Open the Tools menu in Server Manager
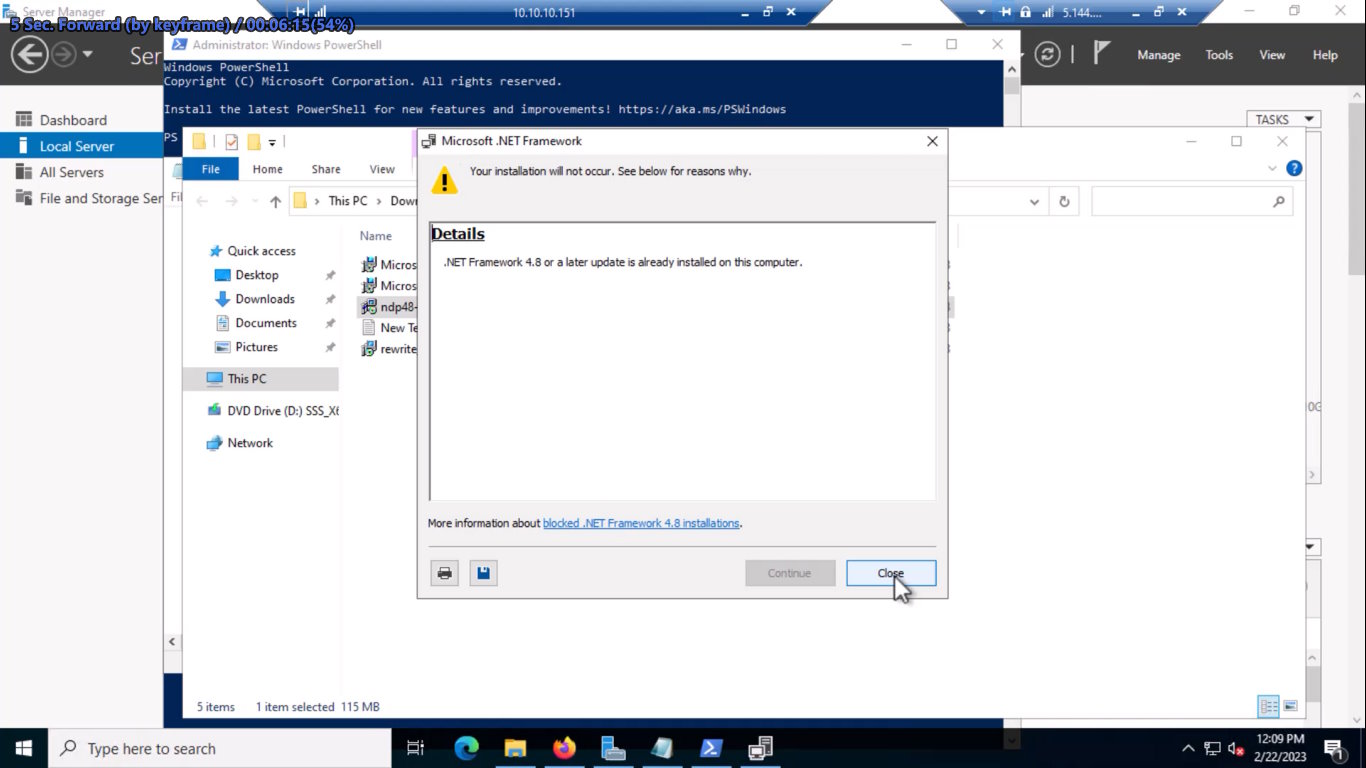The height and width of the screenshot is (768, 1366). (x=1218, y=55)
